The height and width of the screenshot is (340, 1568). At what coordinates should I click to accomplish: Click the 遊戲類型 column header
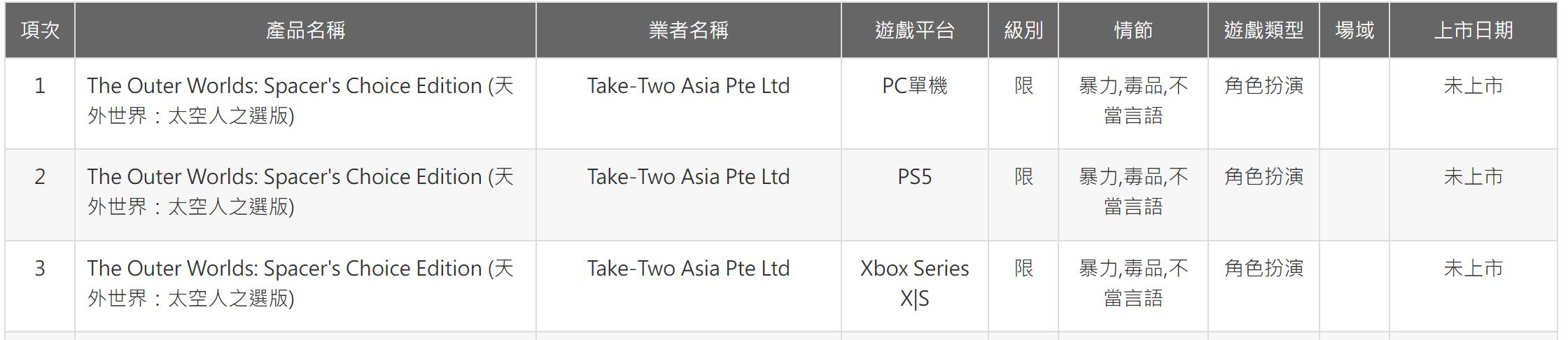coord(1263,30)
